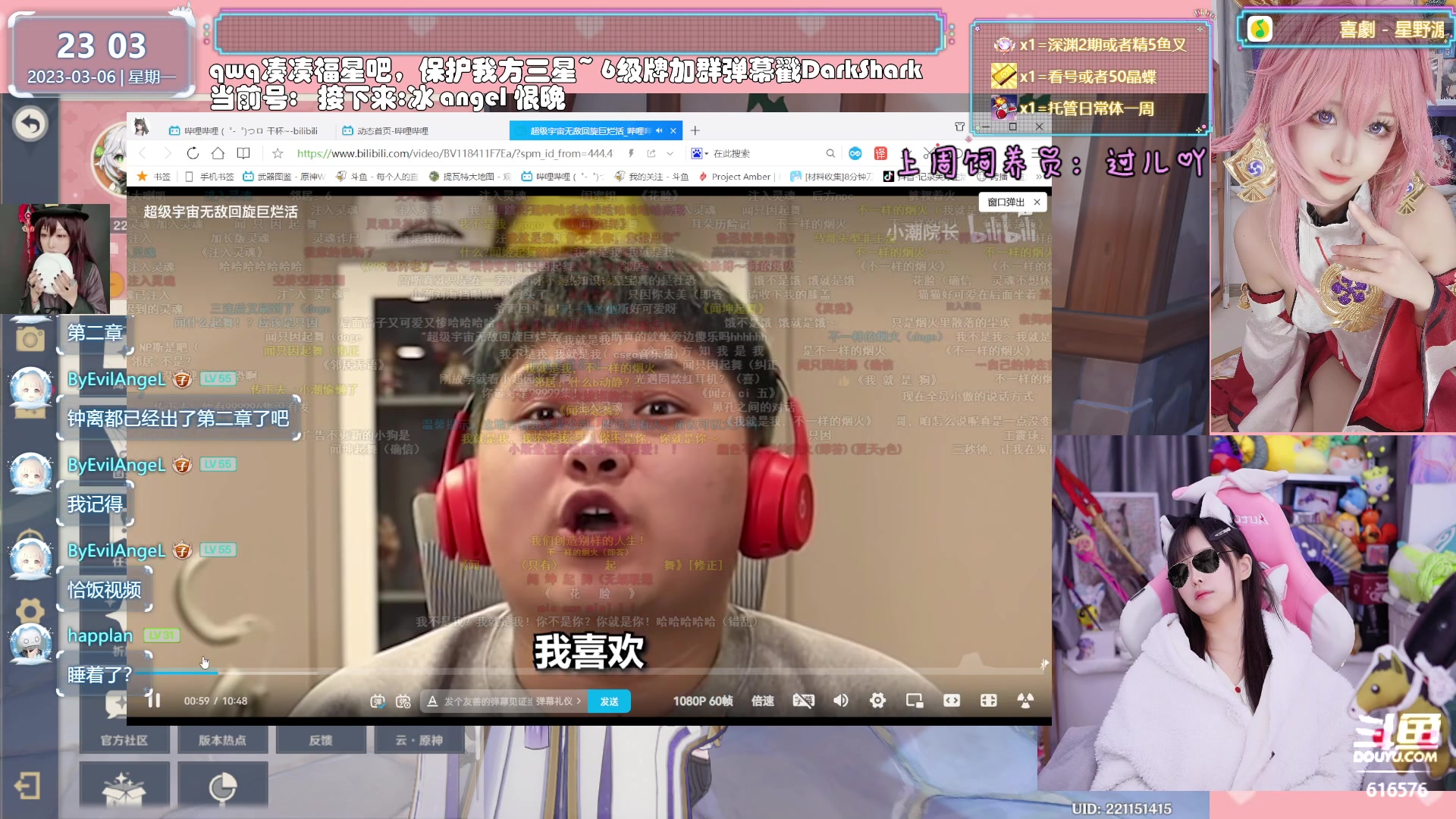Open the 弹幕礼仪 etiquette link

tap(558, 701)
